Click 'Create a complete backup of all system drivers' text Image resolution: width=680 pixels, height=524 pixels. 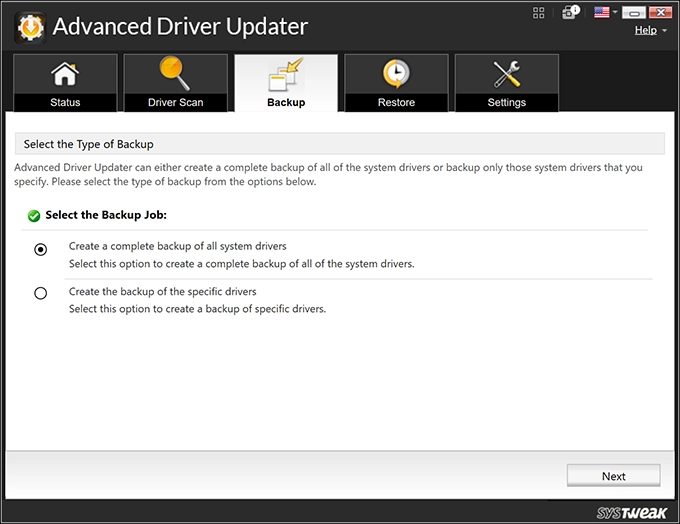[177, 246]
